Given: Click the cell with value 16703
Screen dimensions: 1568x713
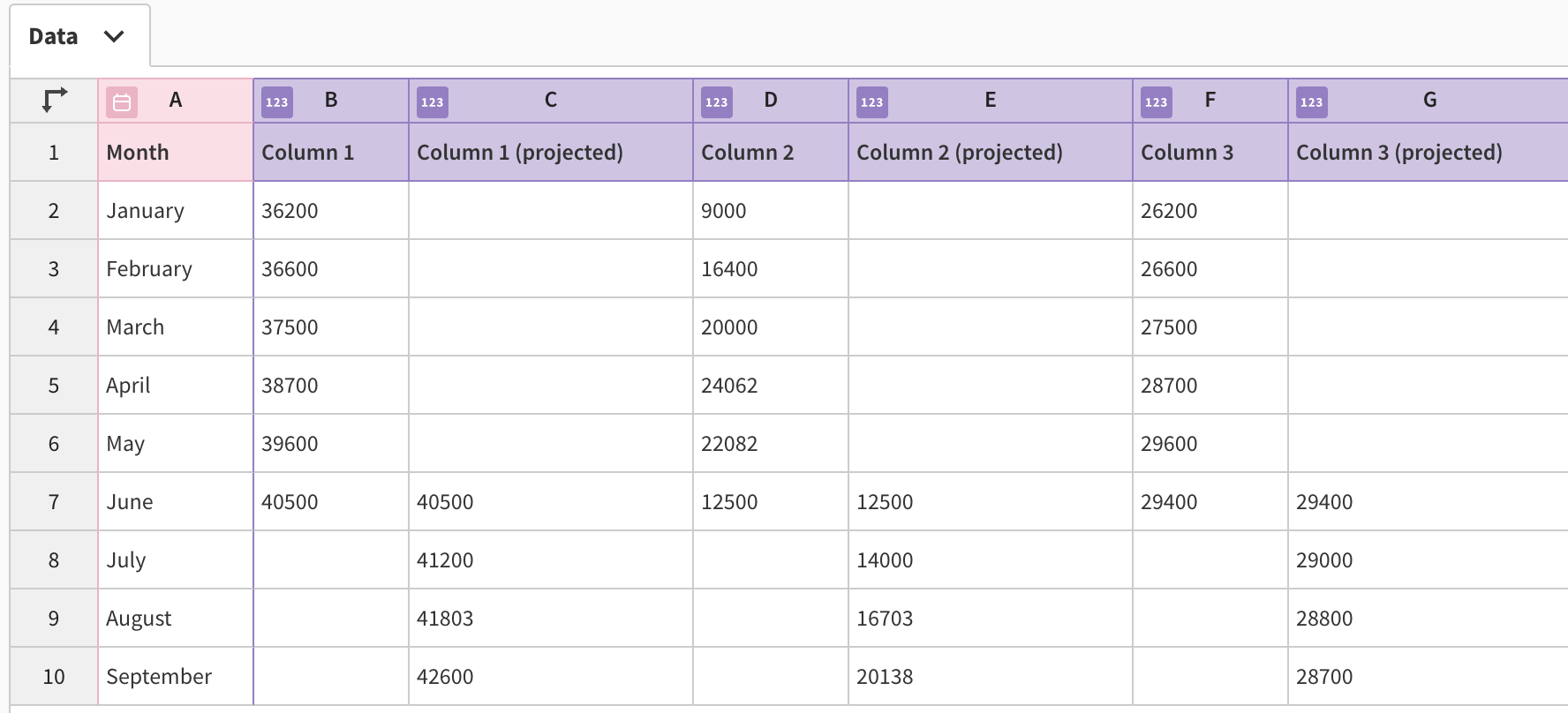Looking at the screenshot, I should pos(991,619).
